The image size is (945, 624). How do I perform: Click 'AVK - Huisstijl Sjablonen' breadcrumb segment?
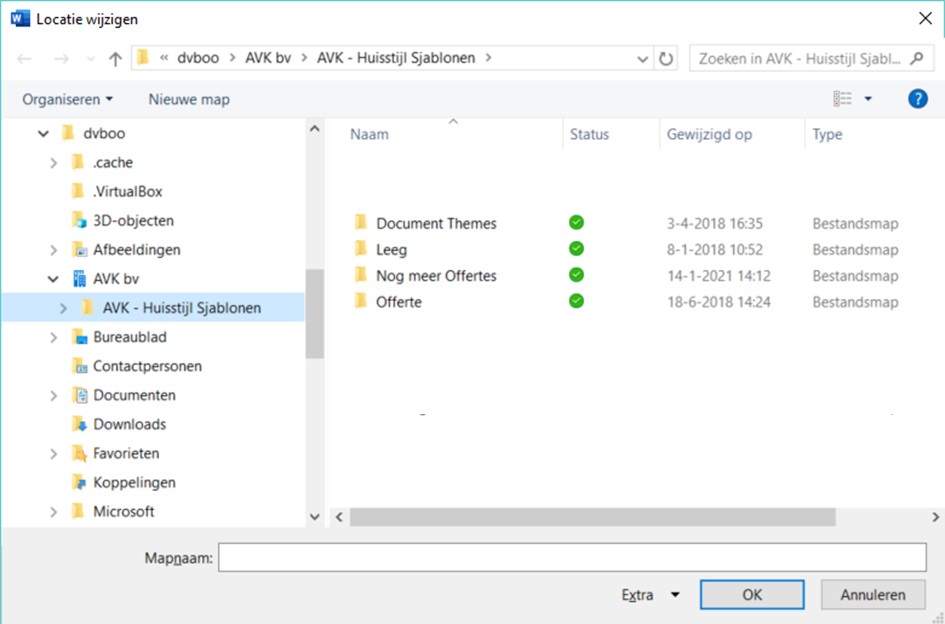click(396, 58)
